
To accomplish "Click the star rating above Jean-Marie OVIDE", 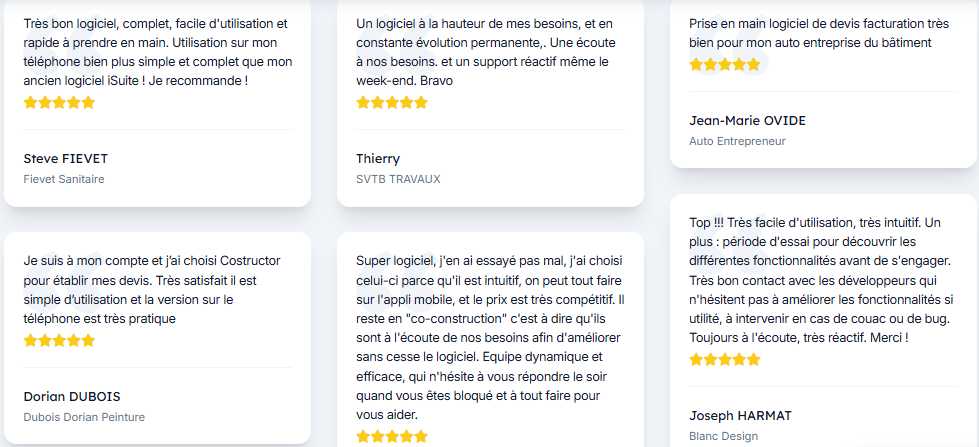I will (725, 64).
